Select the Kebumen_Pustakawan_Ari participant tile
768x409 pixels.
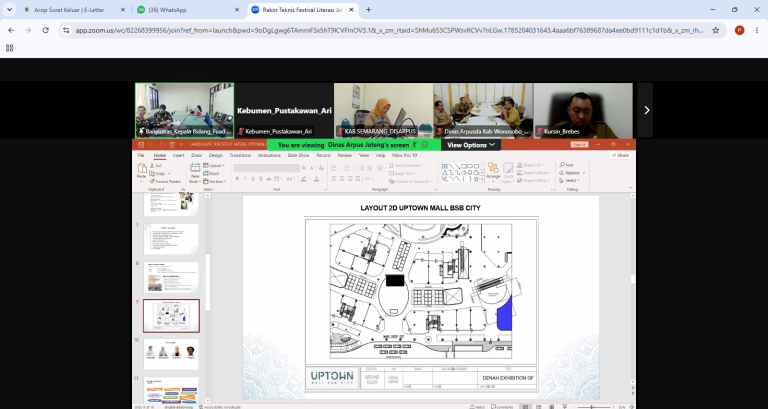pos(284,110)
